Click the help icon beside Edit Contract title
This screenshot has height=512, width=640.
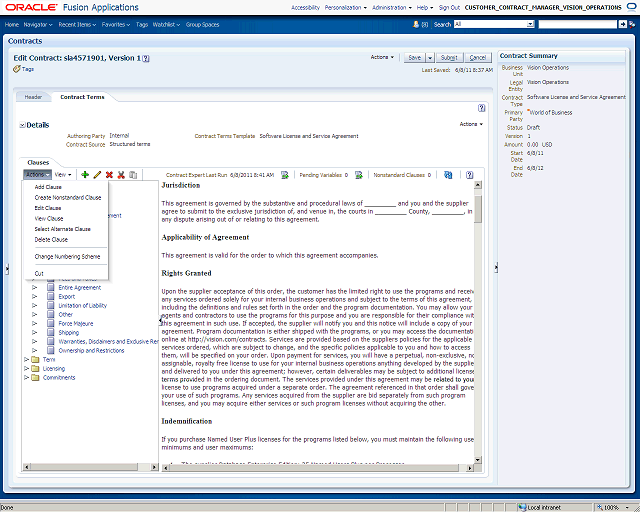pos(146,58)
